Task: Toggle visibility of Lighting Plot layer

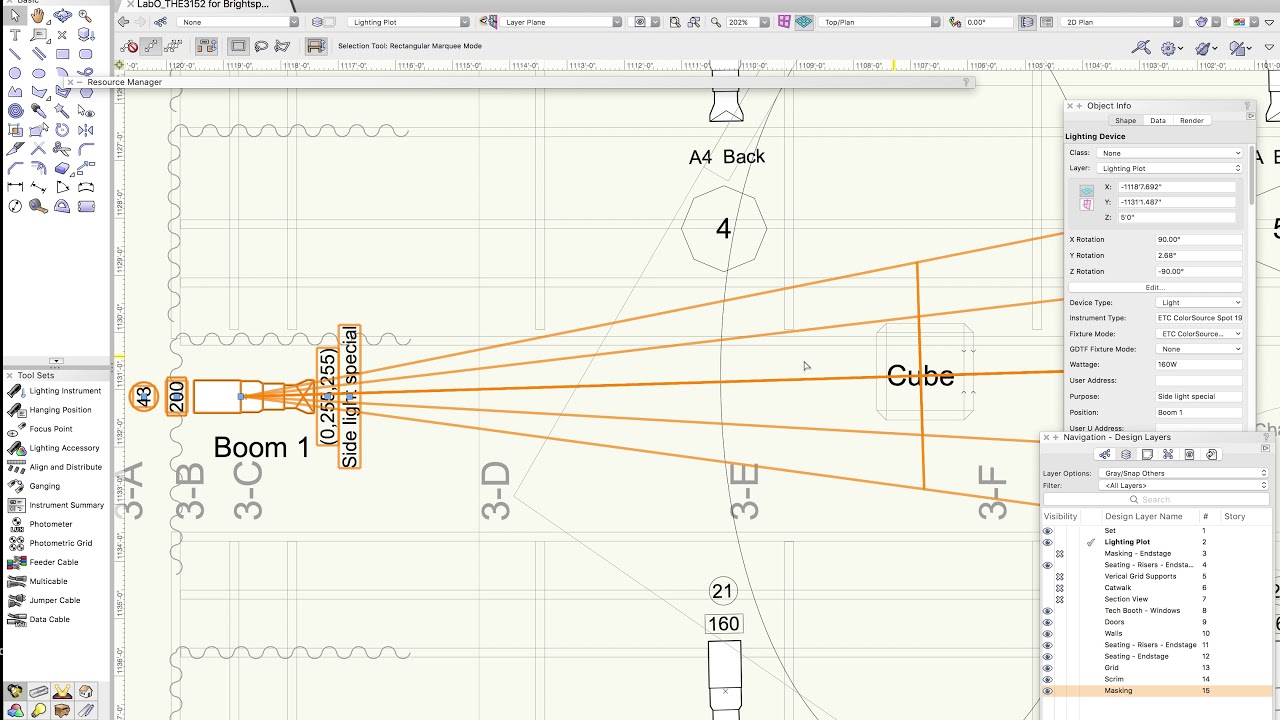Action: click(1048, 542)
